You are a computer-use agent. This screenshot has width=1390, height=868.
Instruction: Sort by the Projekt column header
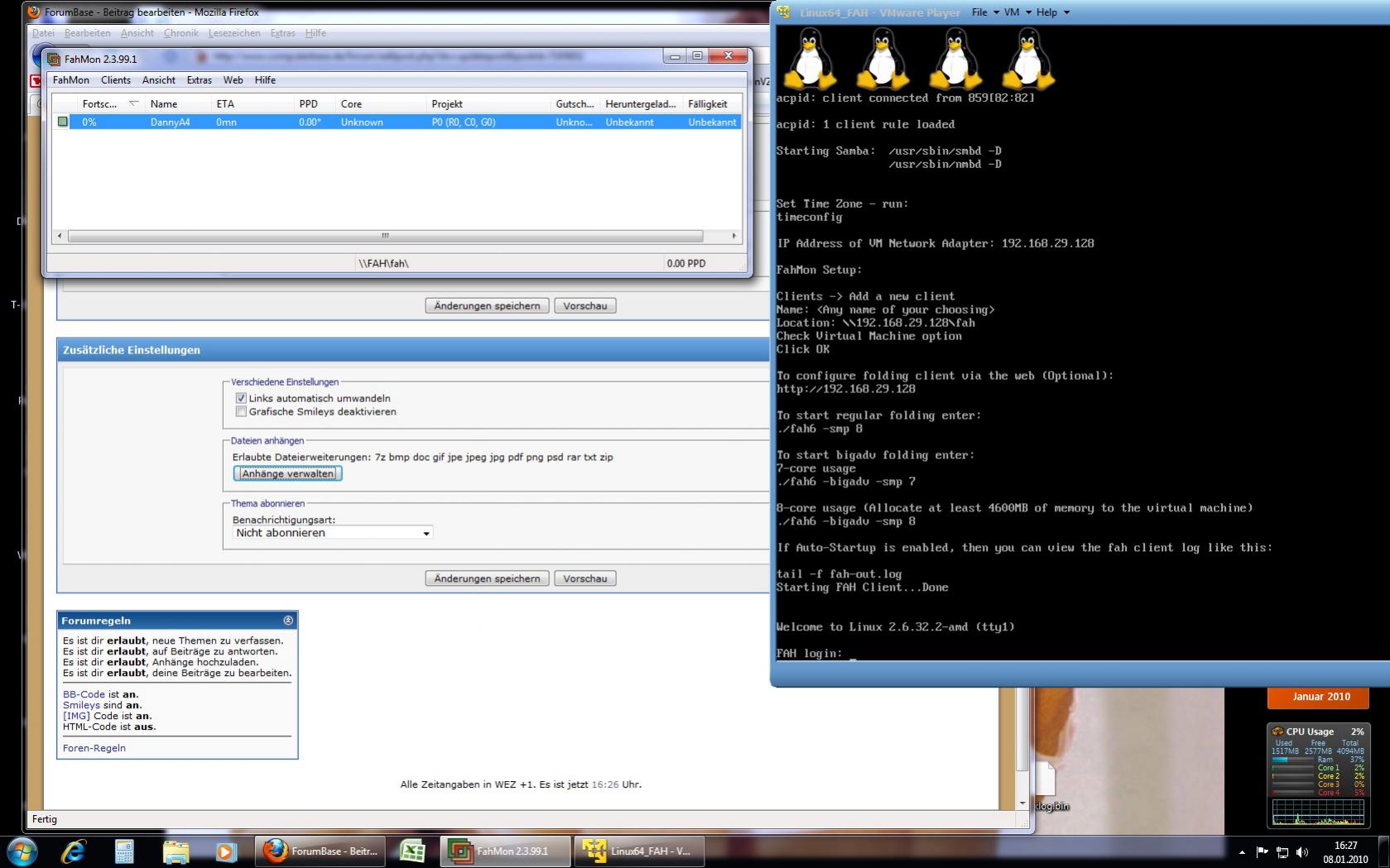[x=488, y=103]
